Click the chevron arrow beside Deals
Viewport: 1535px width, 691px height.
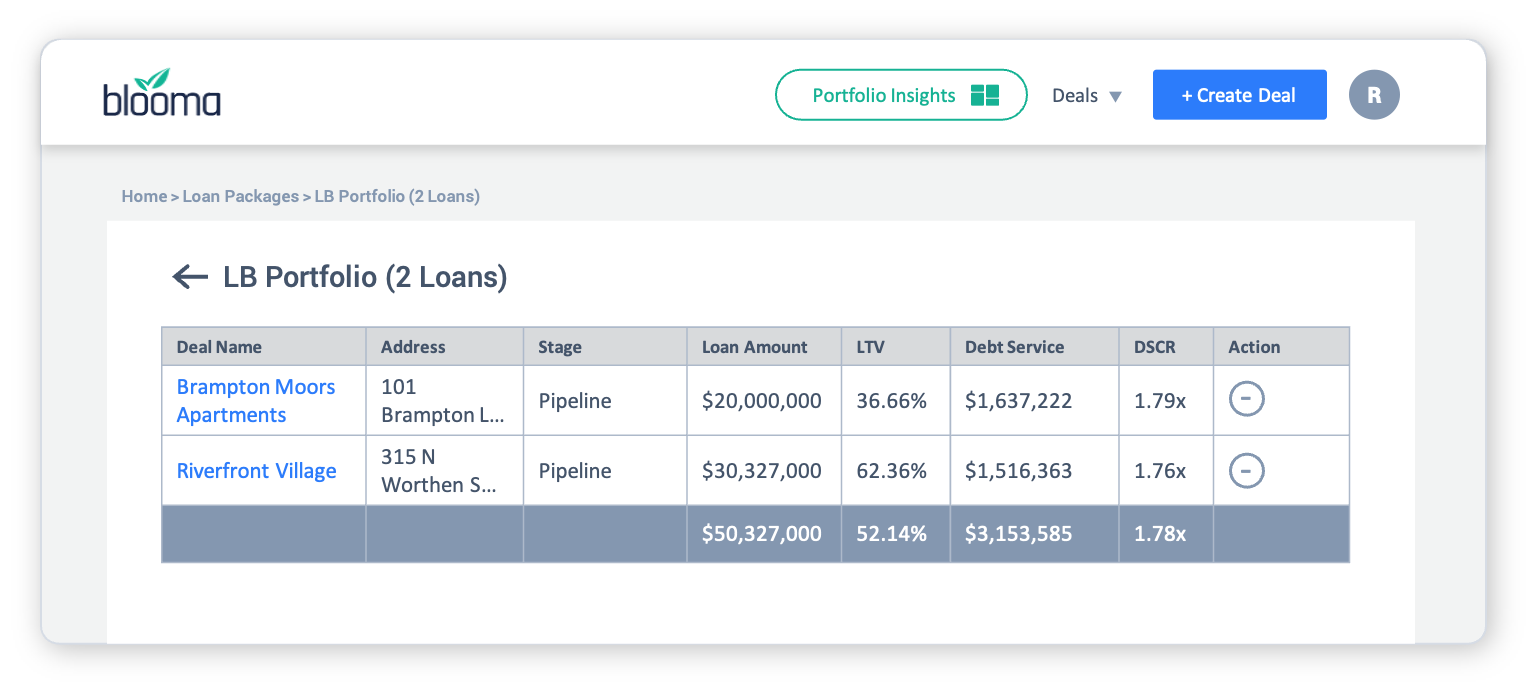1117,96
